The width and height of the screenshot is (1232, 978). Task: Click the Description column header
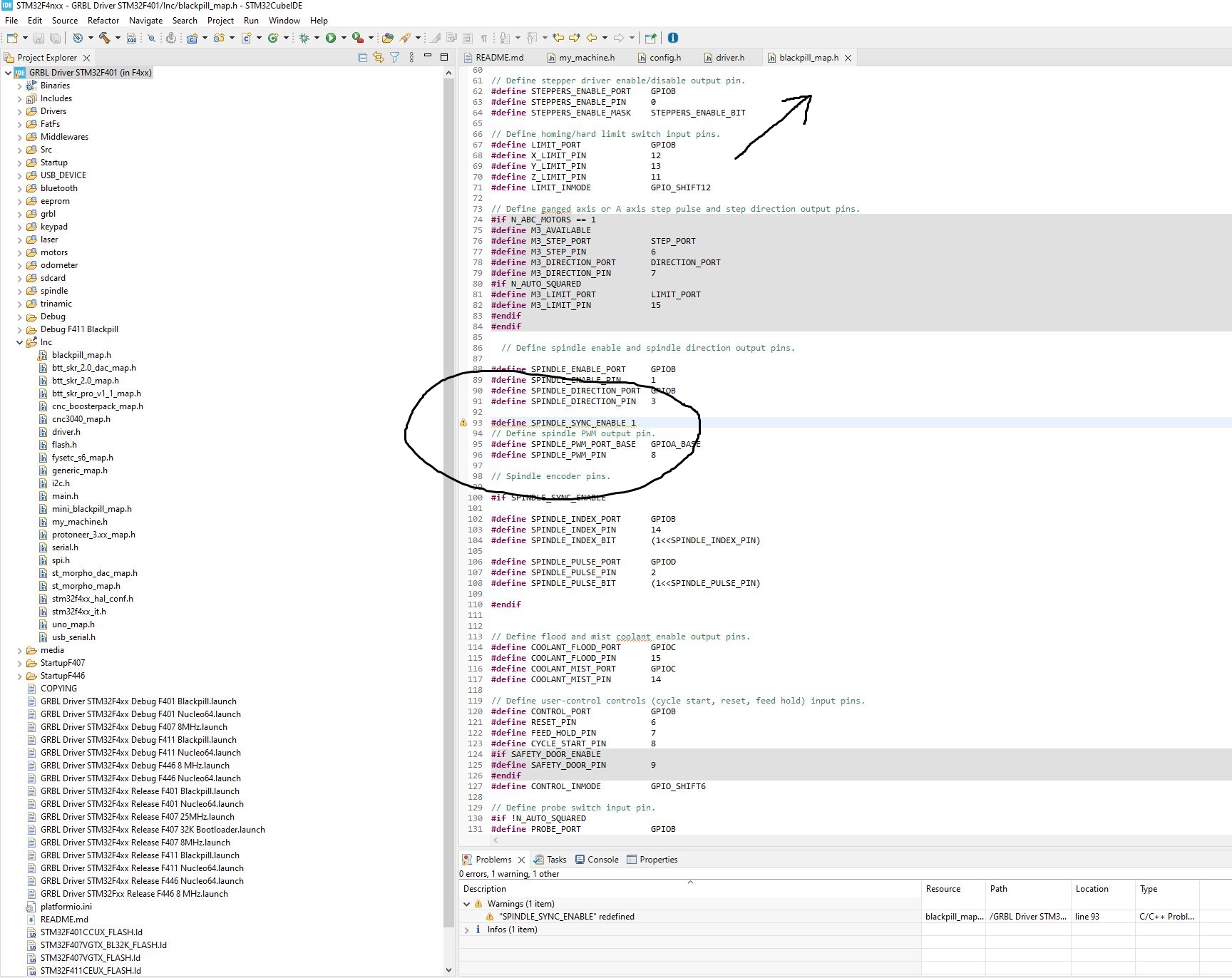click(x=690, y=889)
